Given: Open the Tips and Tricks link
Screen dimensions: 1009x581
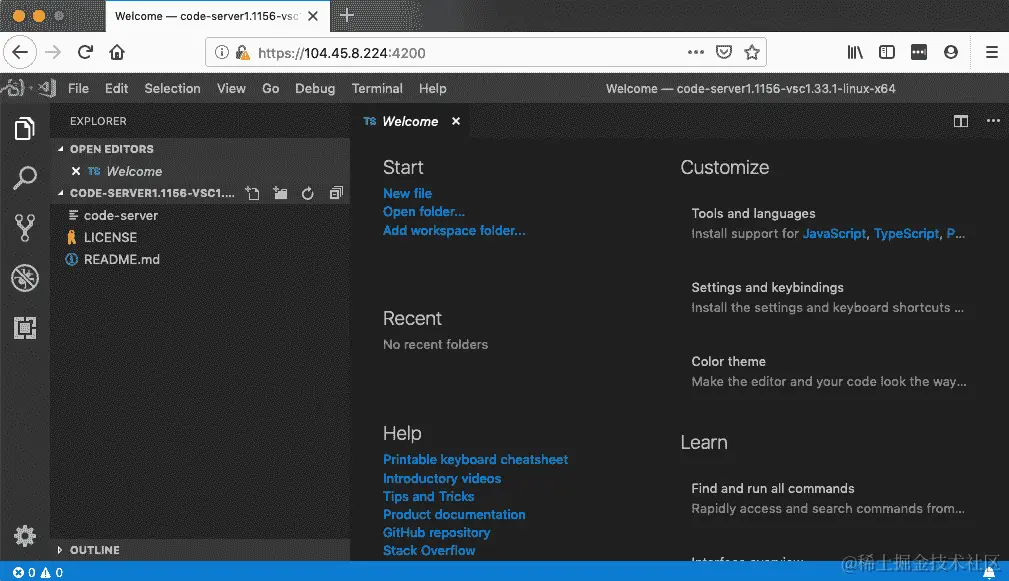Looking at the screenshot, I should (429, 496).
